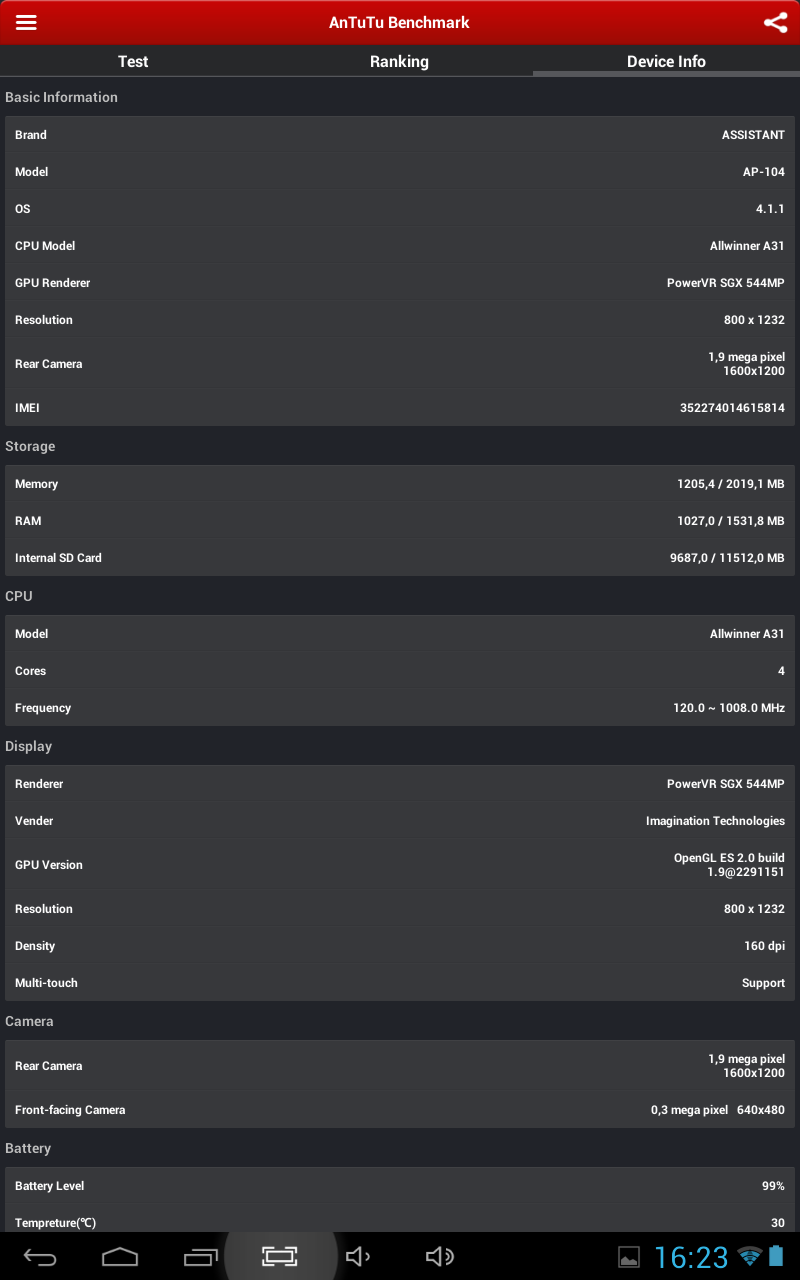Tap the CPU Frequency row
The width and height of the screenshot is (800, 1280).
(x=400, y=708)
